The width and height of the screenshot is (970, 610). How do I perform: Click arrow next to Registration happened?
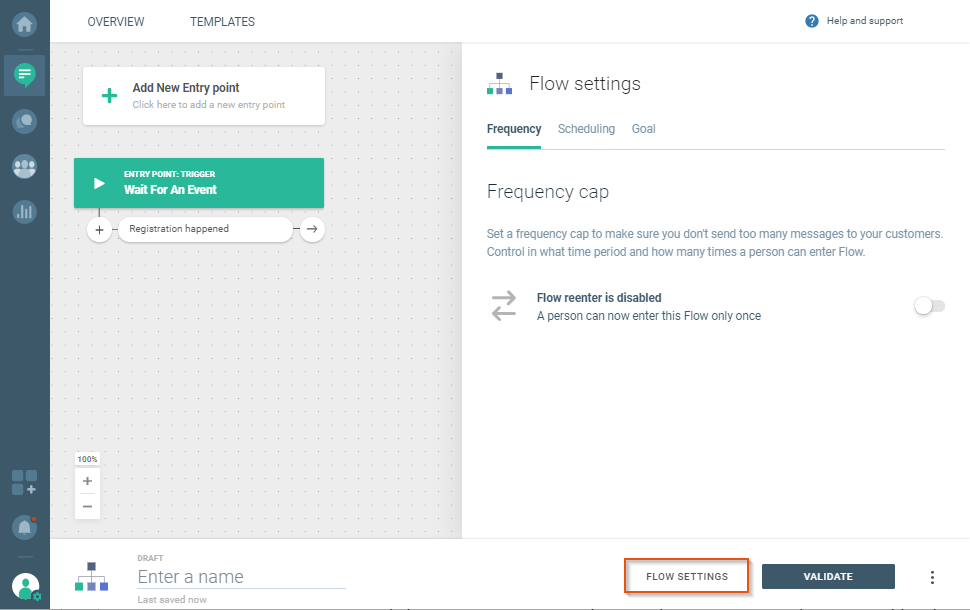point(312,230)
